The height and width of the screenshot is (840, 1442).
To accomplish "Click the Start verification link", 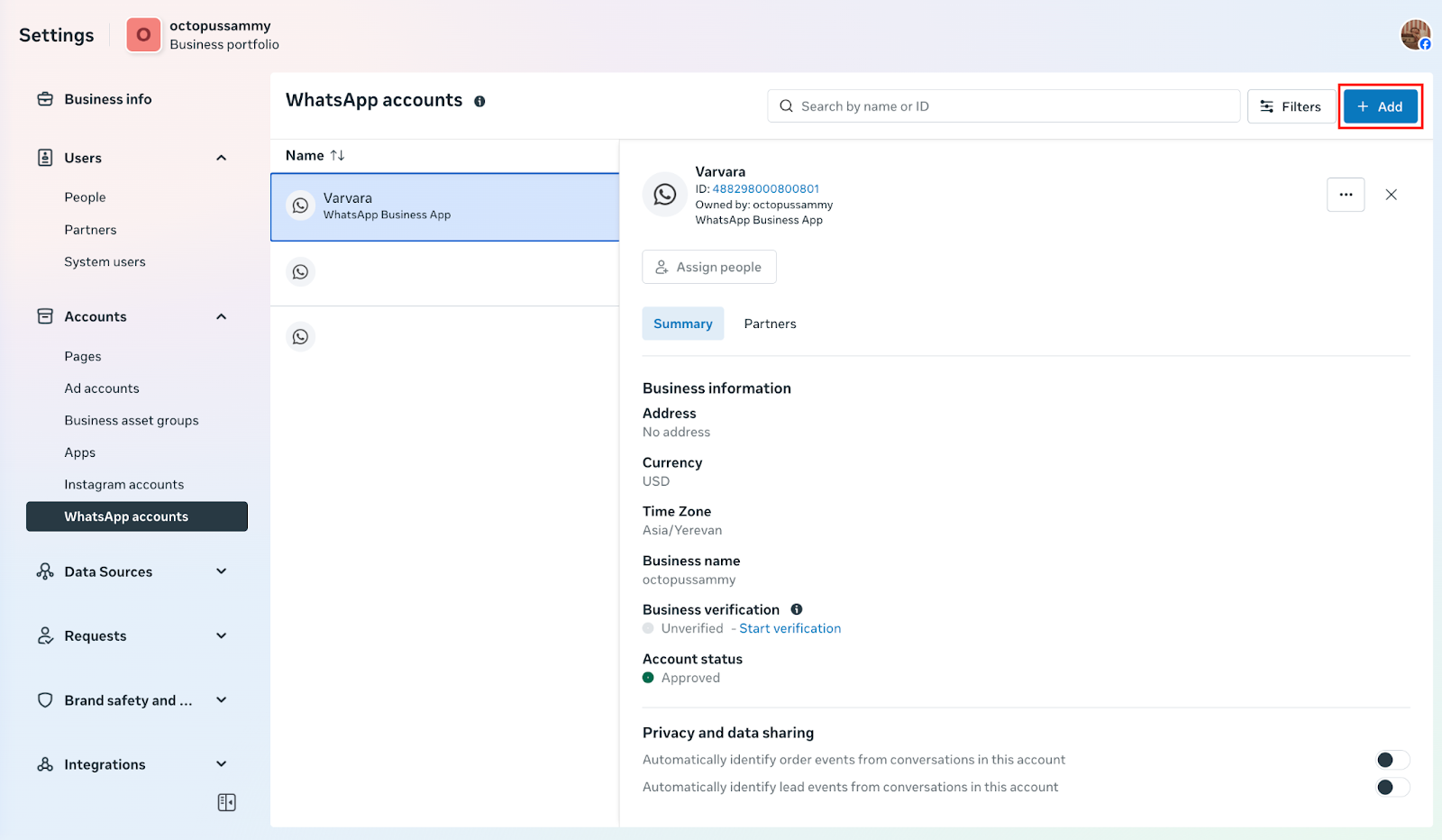I will click(x=789, y=629).
